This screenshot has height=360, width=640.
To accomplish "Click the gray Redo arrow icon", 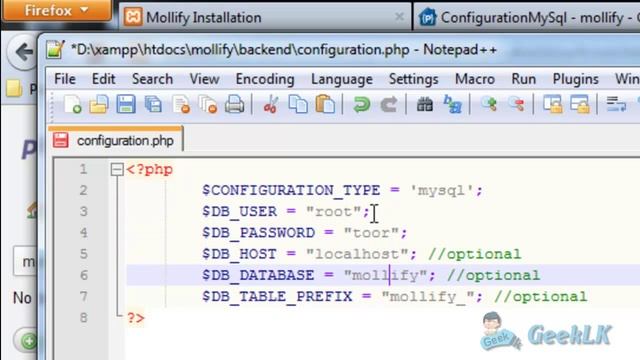I will [389, 105].
